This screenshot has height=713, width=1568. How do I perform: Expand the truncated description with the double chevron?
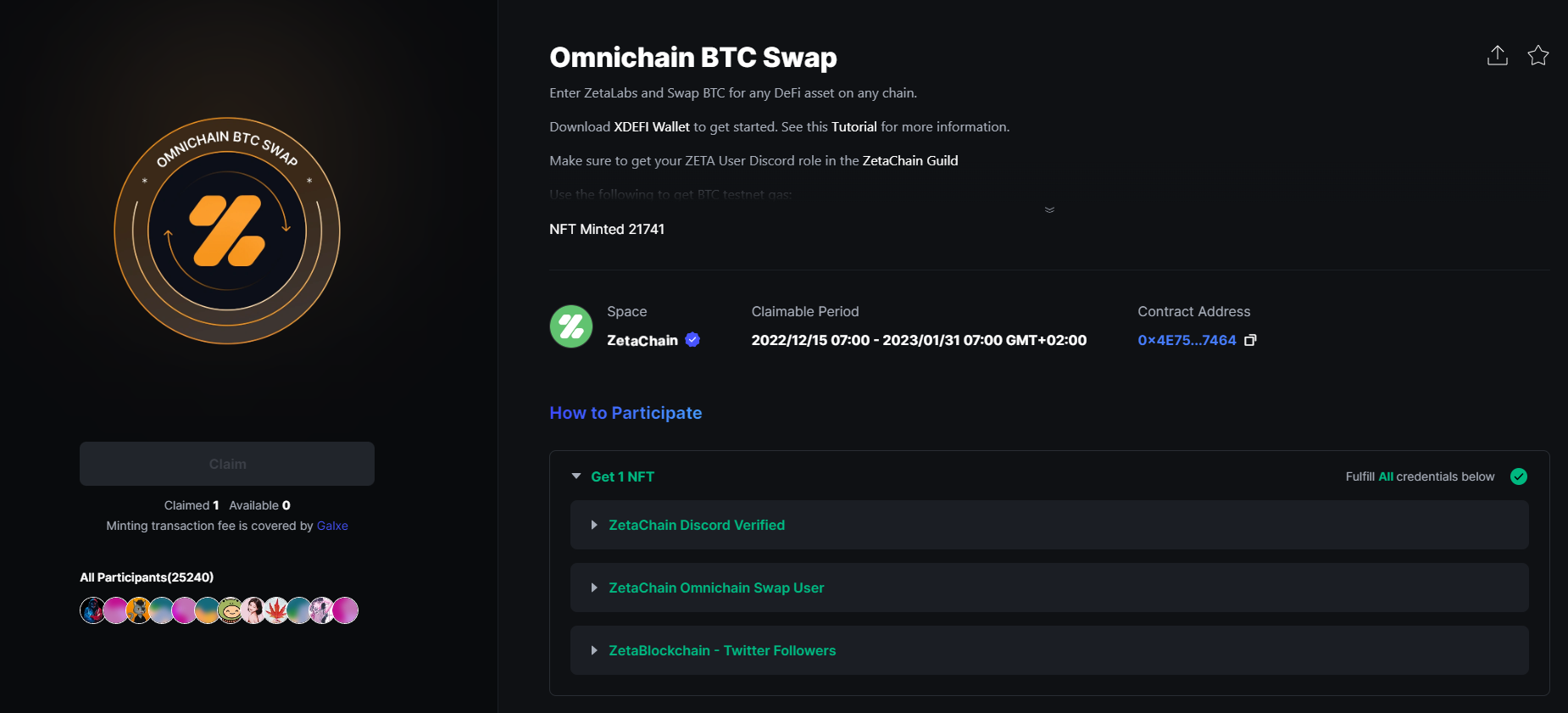point(1049,210)
